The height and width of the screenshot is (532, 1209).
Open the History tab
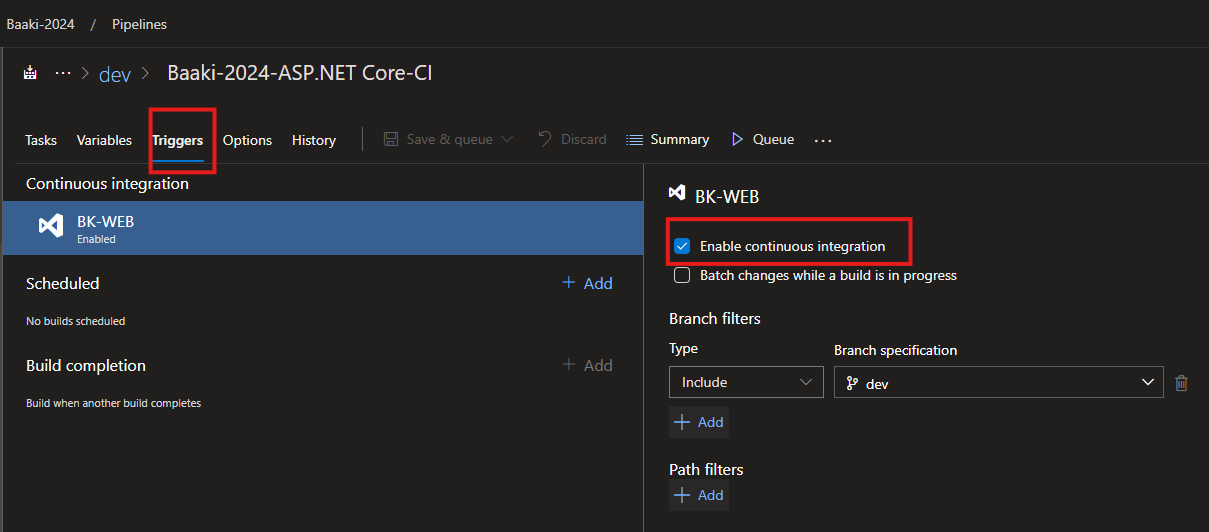coord(314,140)
